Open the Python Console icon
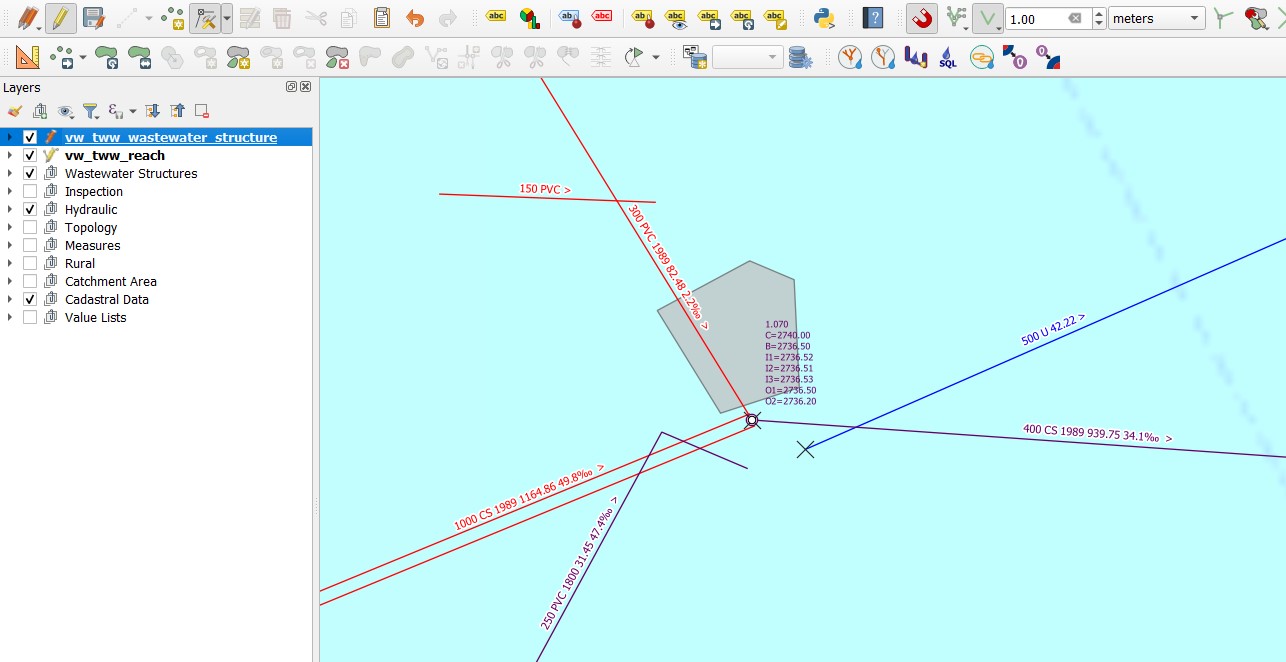The width and height of the screenshot is (1286, 662). [x=824, y=18]
